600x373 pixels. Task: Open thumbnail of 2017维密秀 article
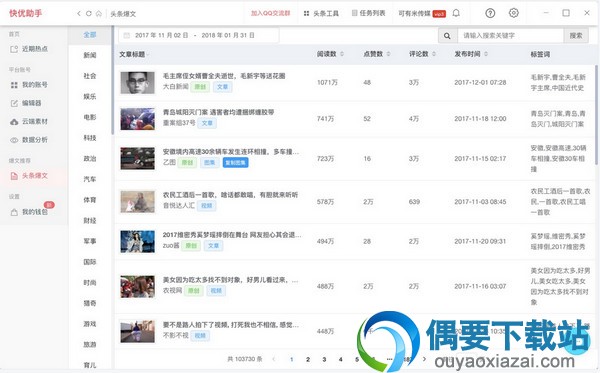[x=138, y=241]
